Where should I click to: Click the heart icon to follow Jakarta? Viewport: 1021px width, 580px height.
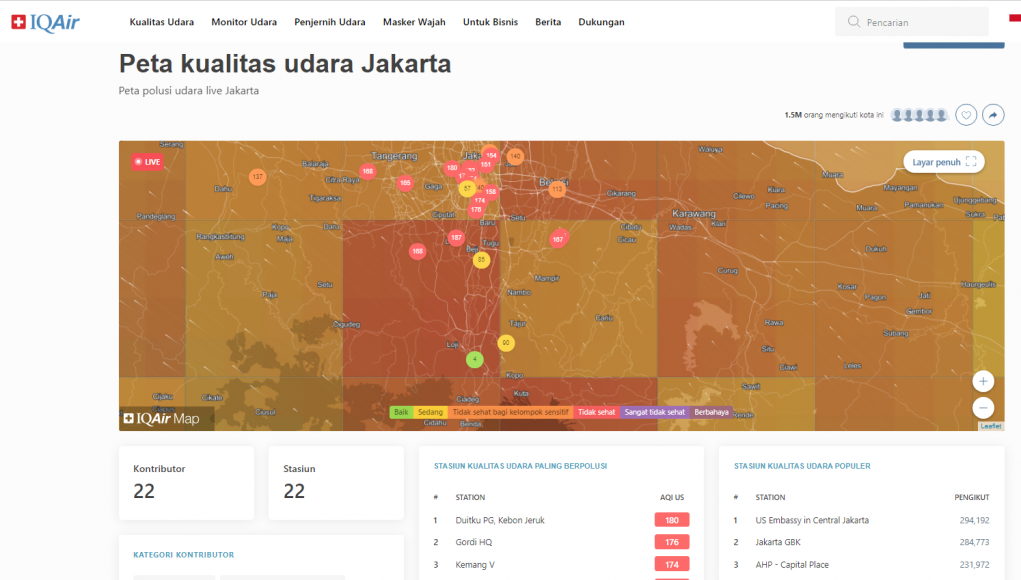(966, 115)
